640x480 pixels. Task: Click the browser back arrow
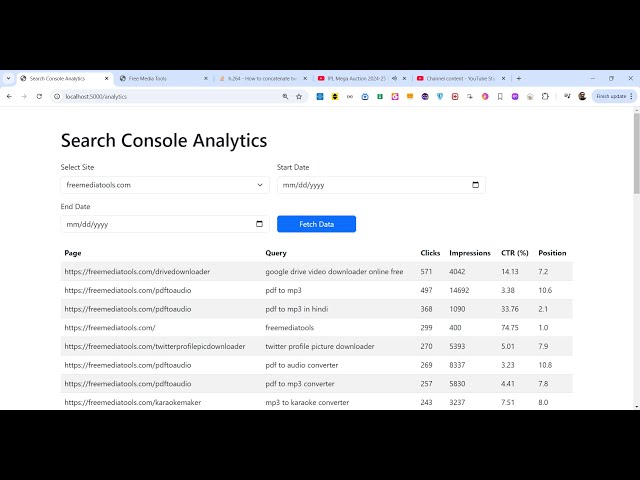[x=9, y=96]
